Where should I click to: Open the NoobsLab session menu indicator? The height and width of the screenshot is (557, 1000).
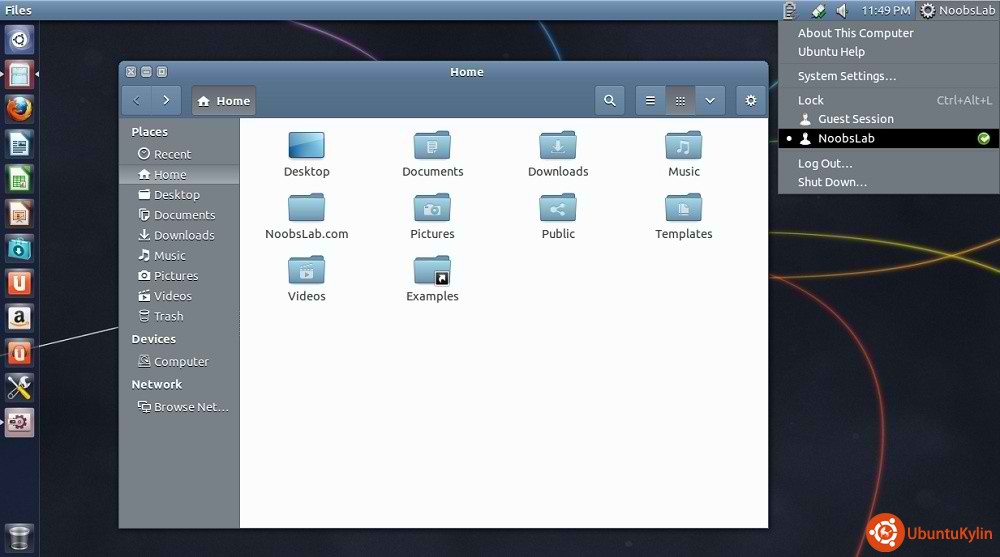pyautogui.click(x=957, y=10)
